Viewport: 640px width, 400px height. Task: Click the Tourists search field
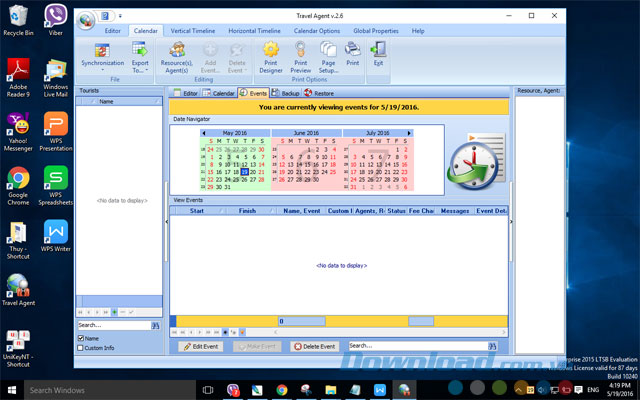pos(113,325)
